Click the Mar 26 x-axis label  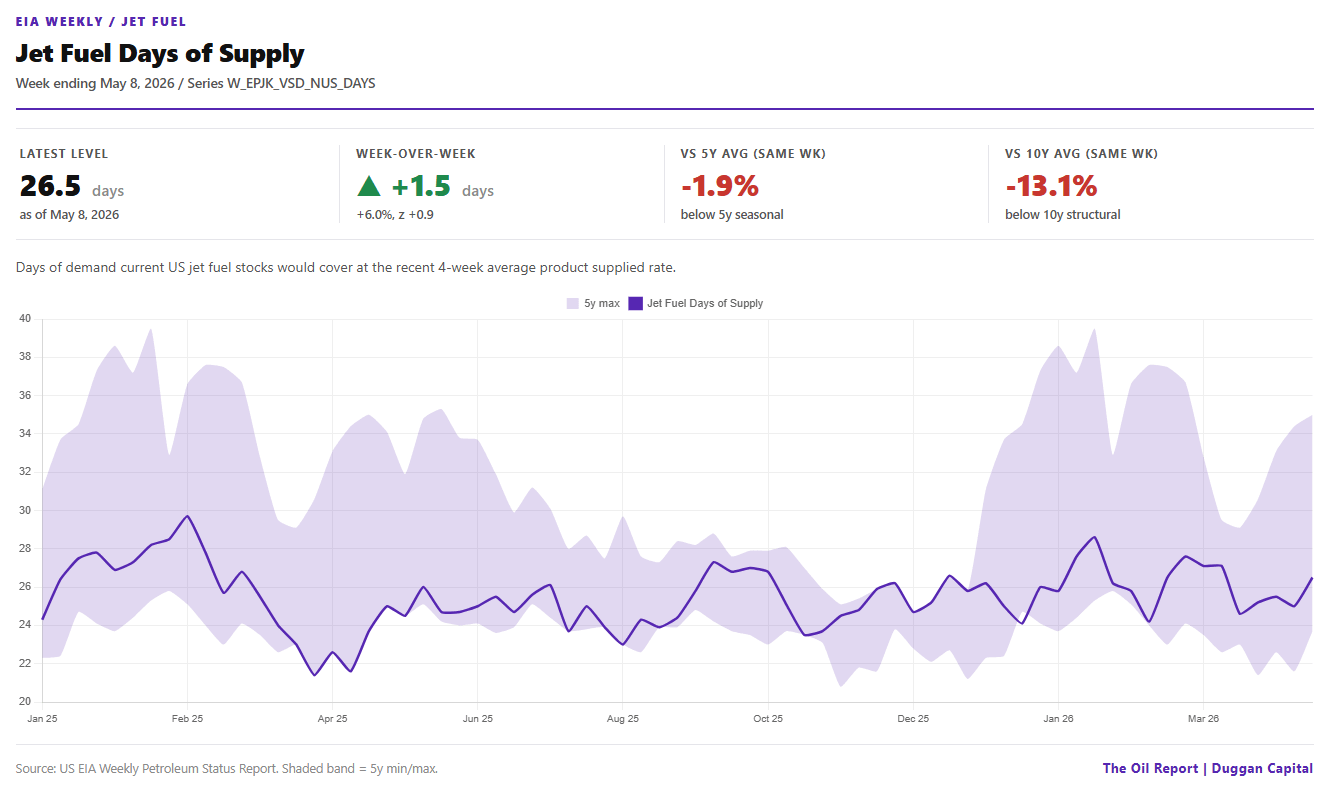click(x=1203, y=718)
